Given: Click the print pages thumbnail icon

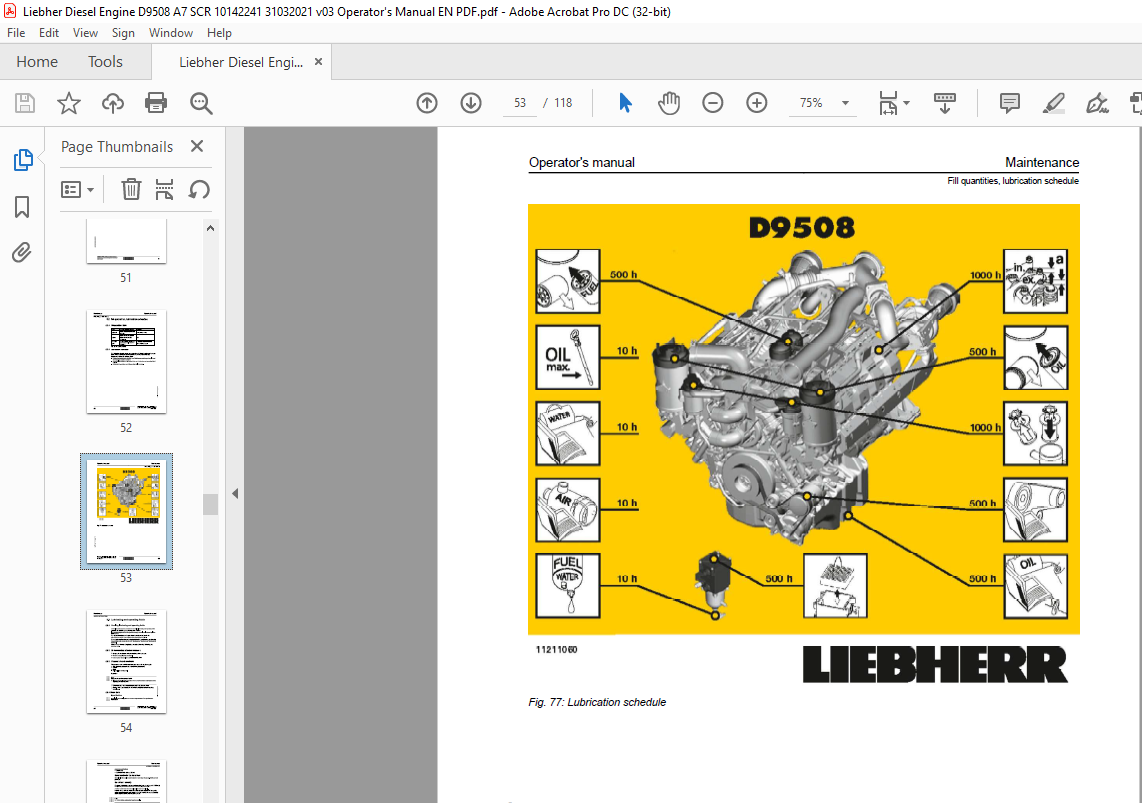Looking at the screenshot, I should click(165, 189).
